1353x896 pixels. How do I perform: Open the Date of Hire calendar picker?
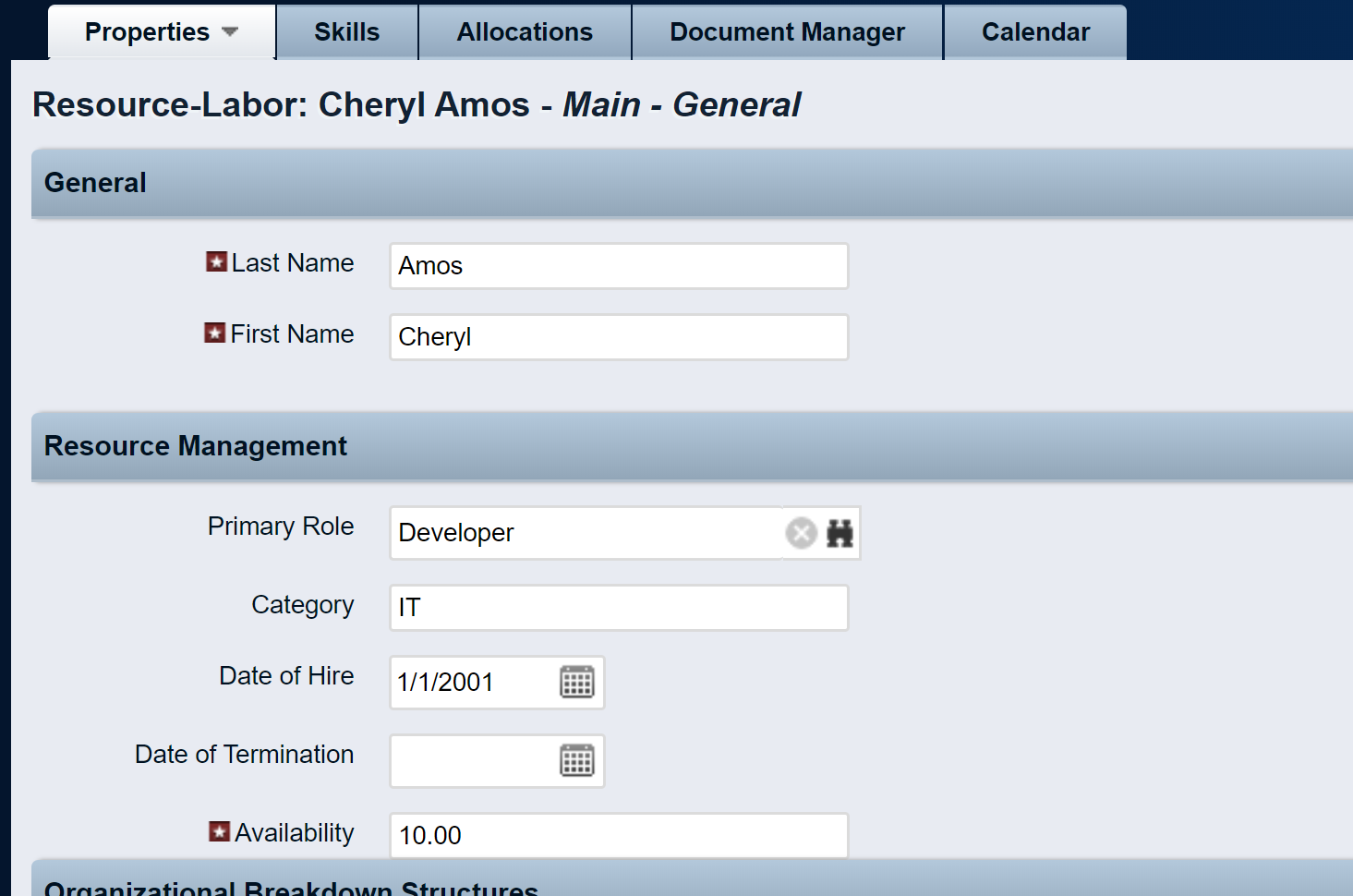point(577,683)
